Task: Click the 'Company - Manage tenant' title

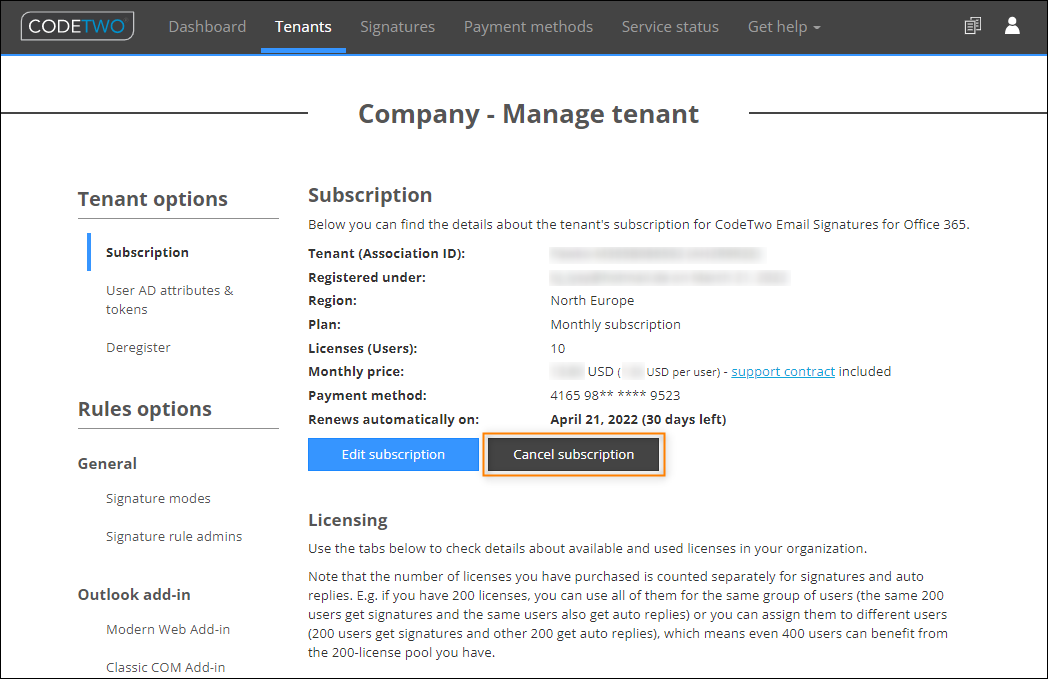Action: [x=528, y=114]
